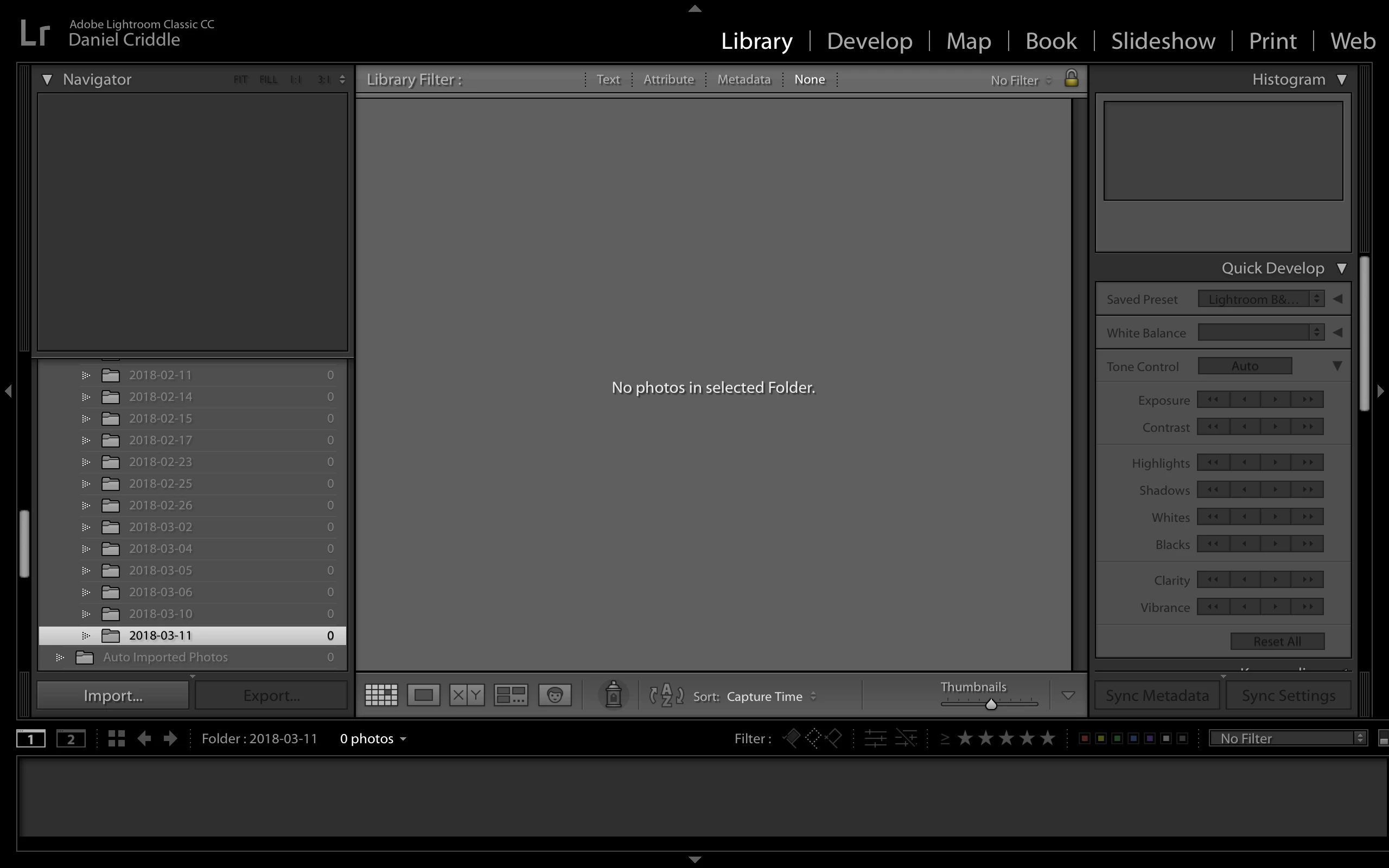1389x868 pixels.
Task: Click the Import... button
Action: (113, 695)
